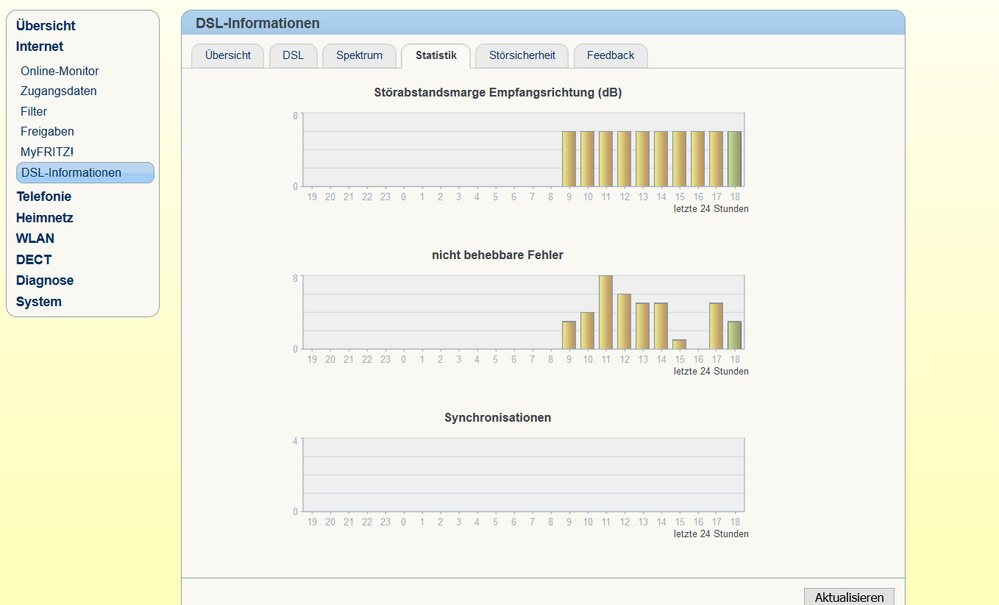This screenshot has height=605, width=999.
Task: Open the Filter submenu item
Action: [x=33, y=112]
